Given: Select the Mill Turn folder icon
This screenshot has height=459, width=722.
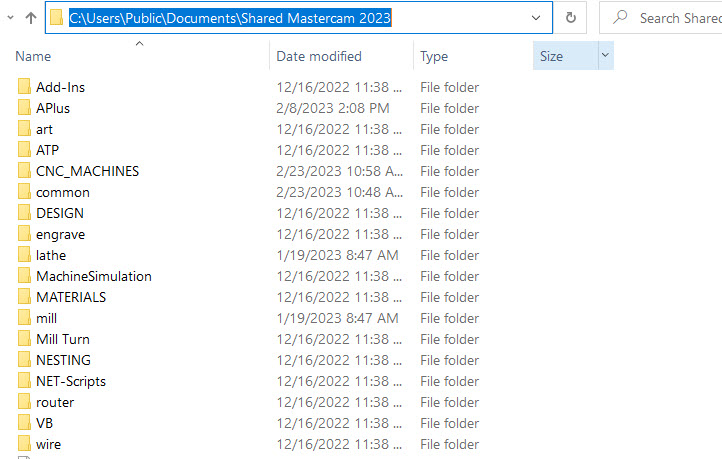Looking at the screenshot, I should [24, 339].
